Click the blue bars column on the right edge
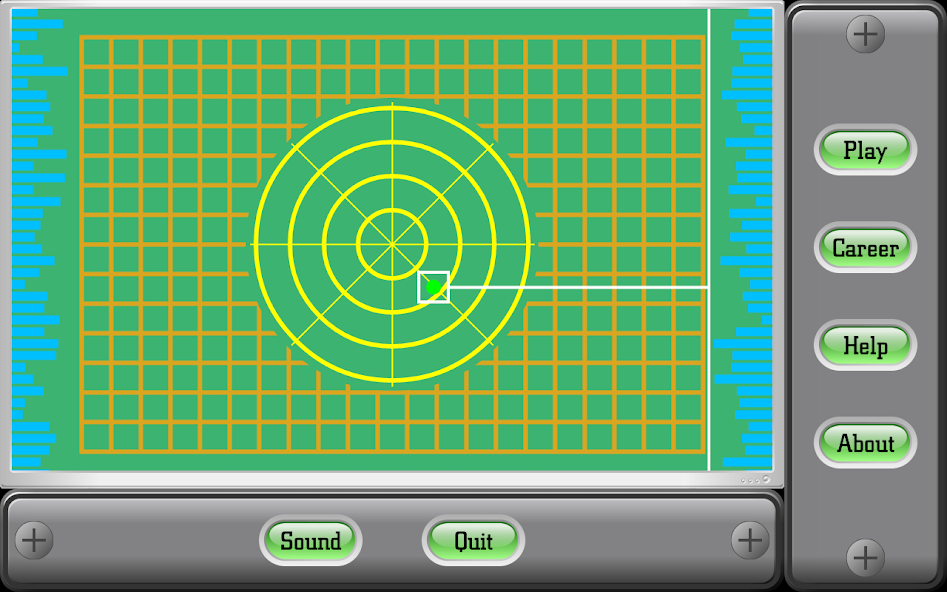 (x=748, y=240)
